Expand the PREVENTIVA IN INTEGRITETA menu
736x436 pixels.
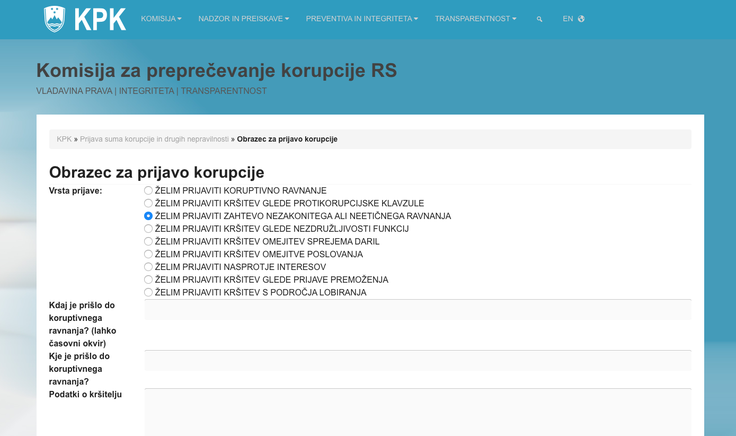coord(362,19)
